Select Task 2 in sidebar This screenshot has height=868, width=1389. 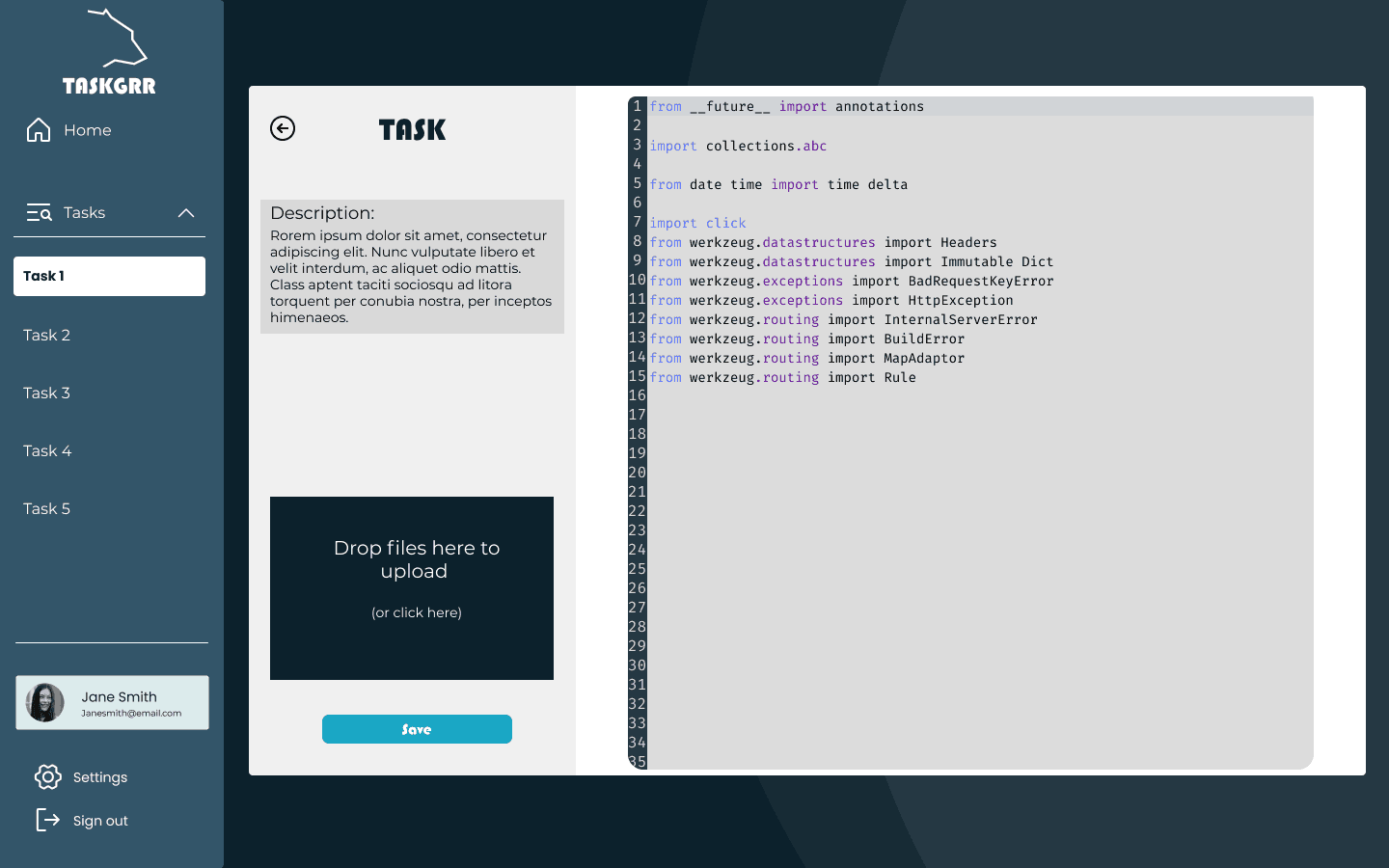point(47,335)
